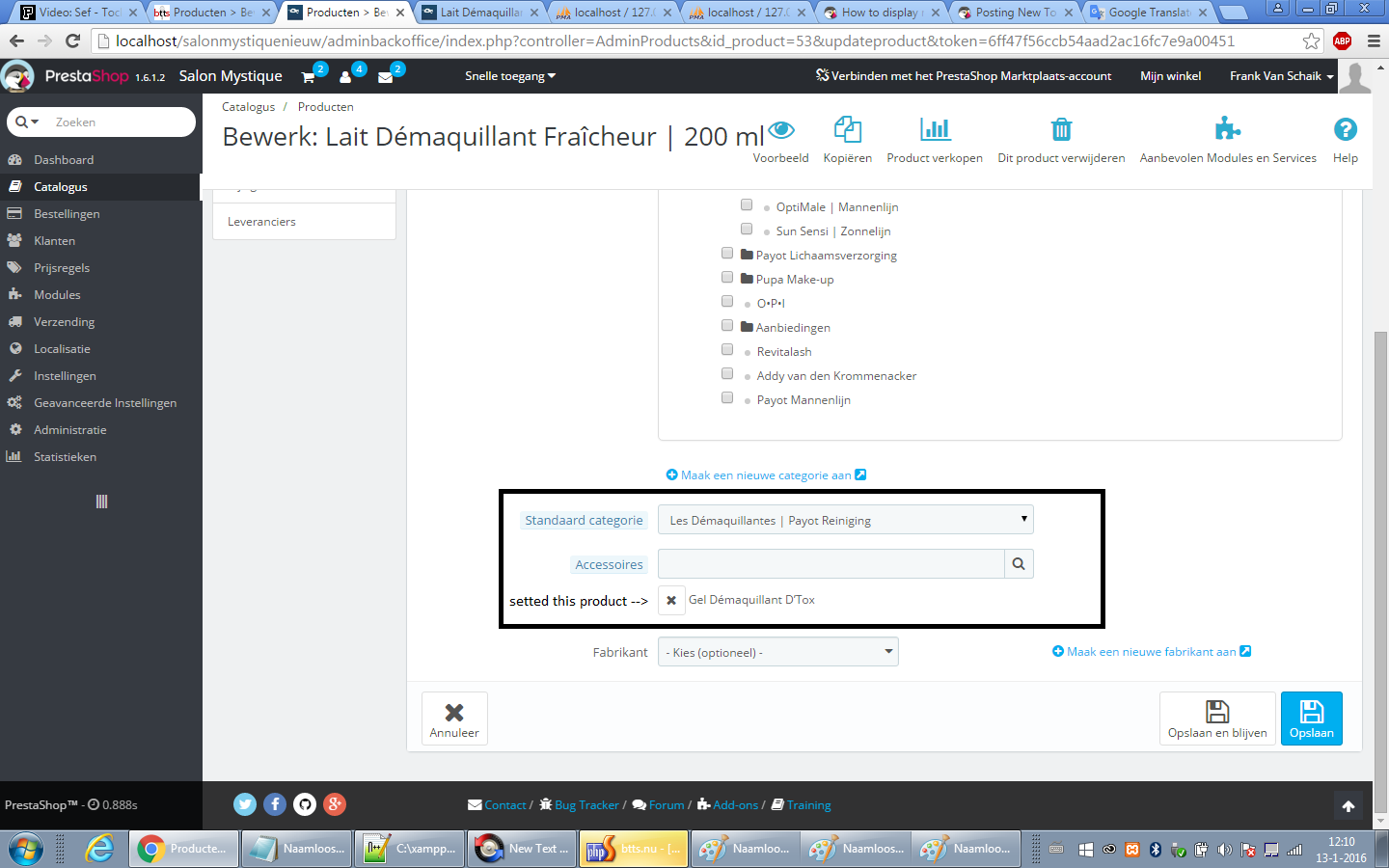The image size is (1389, 868).
Task: Open PrestaShop Google Plus icon in footer
Action: pos(335,804)
